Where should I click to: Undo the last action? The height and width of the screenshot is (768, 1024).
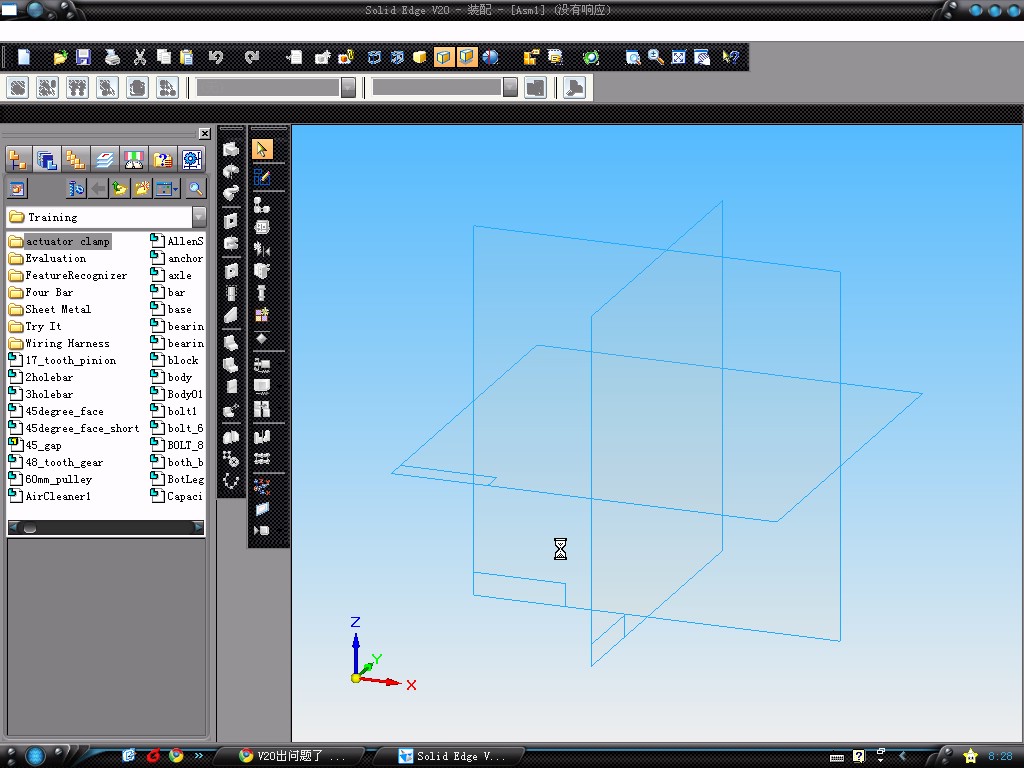pos(216,57)
